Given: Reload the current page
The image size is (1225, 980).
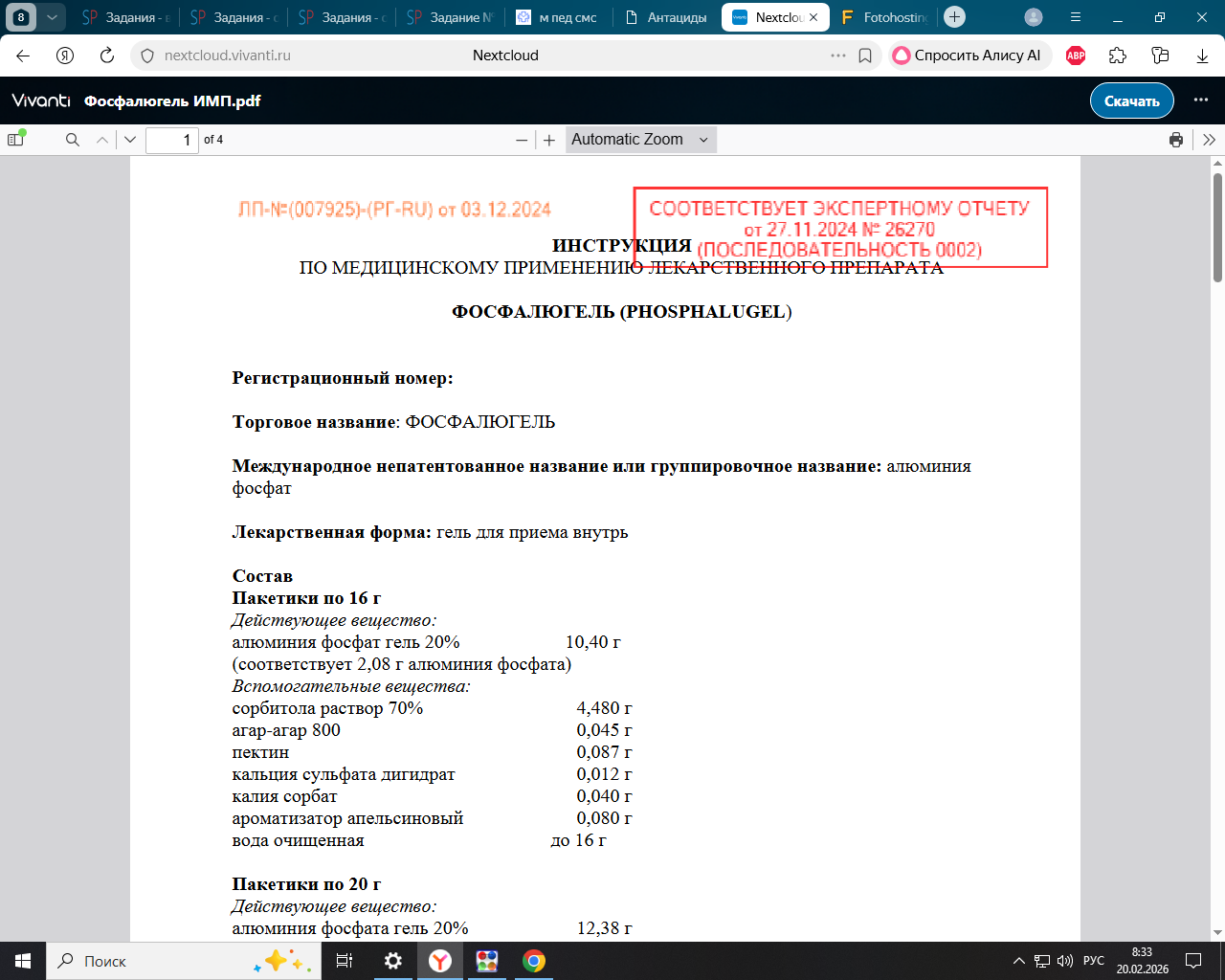Looking at the screenshot, I should point(107,56).
